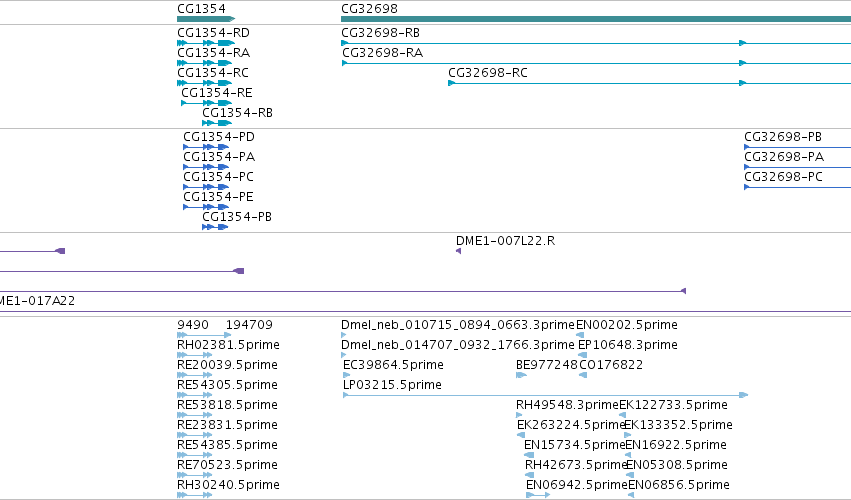Select Dmel_neb_010715_0894_0663.3prime
This screenshot has width=851, height=500.
click(x=458, y=325)
